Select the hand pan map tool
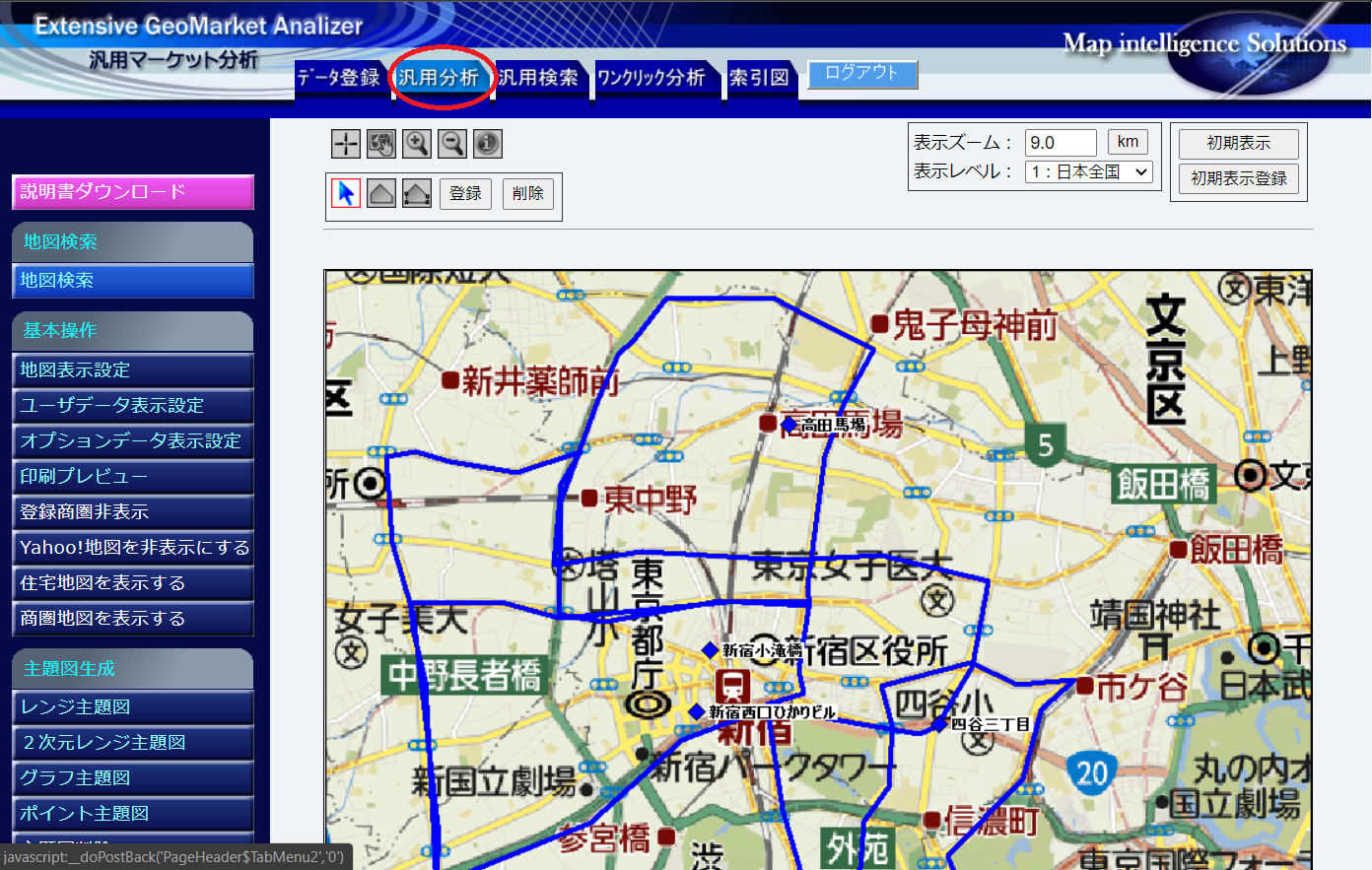Viewport: 1372px width, 870px height. pyautogui.click(x=381, y=144)
